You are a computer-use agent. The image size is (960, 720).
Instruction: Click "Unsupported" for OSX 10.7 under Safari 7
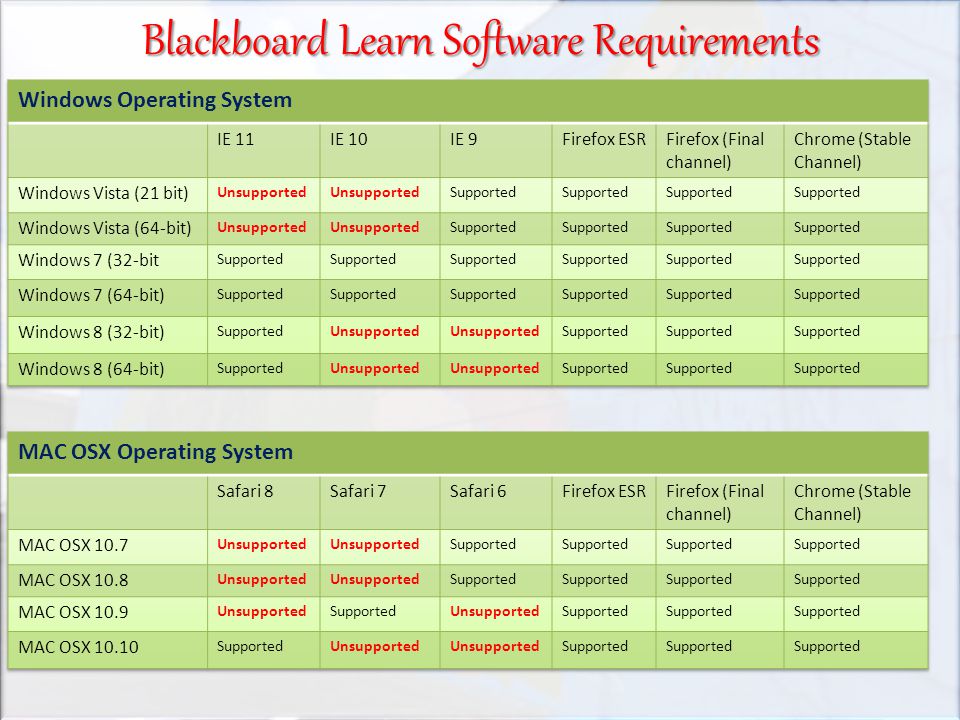(375, 545)
